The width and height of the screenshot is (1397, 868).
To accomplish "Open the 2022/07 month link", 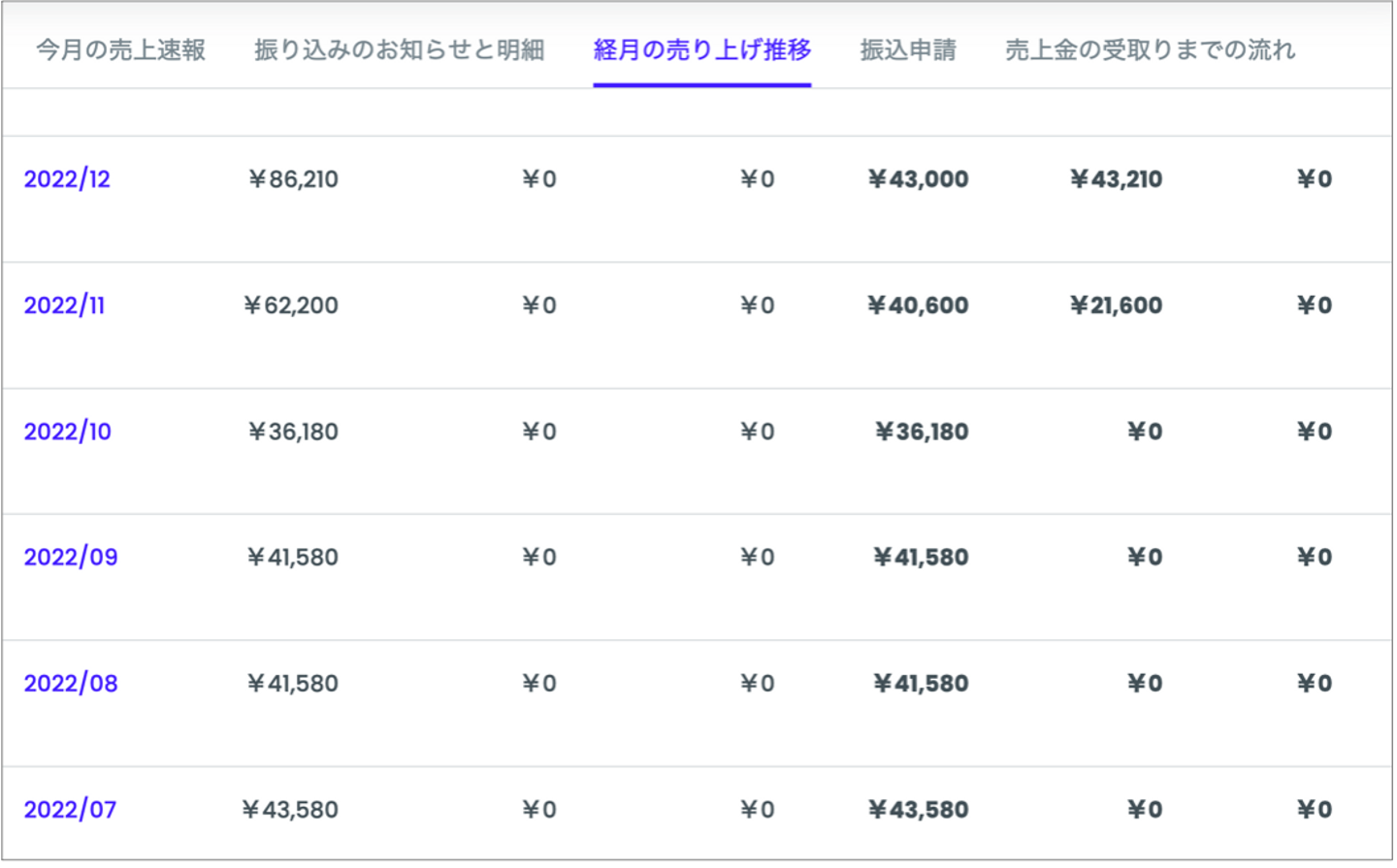I will pyautogui.click(x=70, y=810).
